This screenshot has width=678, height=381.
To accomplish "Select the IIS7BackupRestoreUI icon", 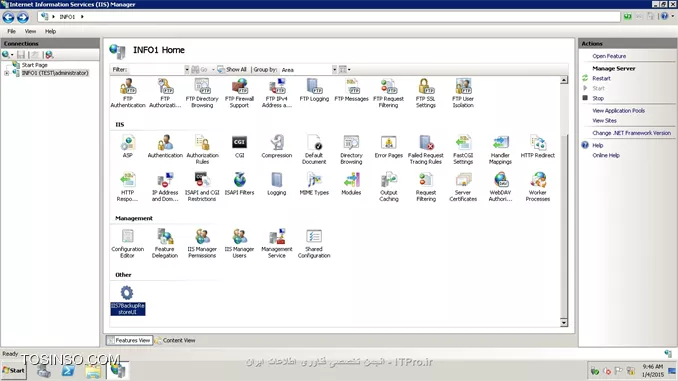I will coord(128,300).
